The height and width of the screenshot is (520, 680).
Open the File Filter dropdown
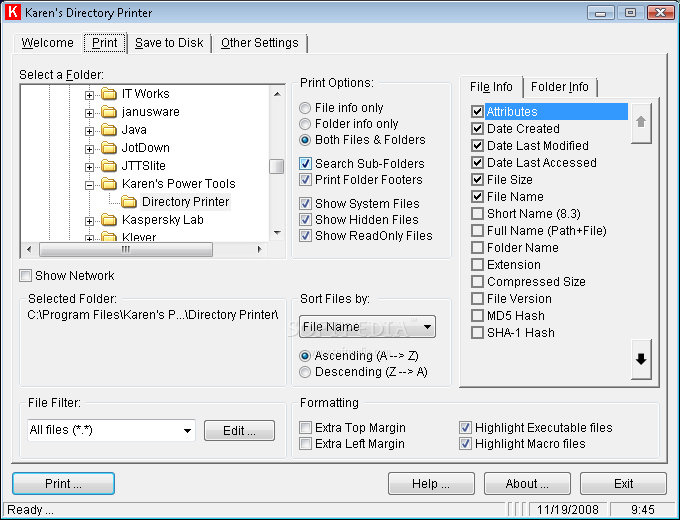[x=187, y=431]
